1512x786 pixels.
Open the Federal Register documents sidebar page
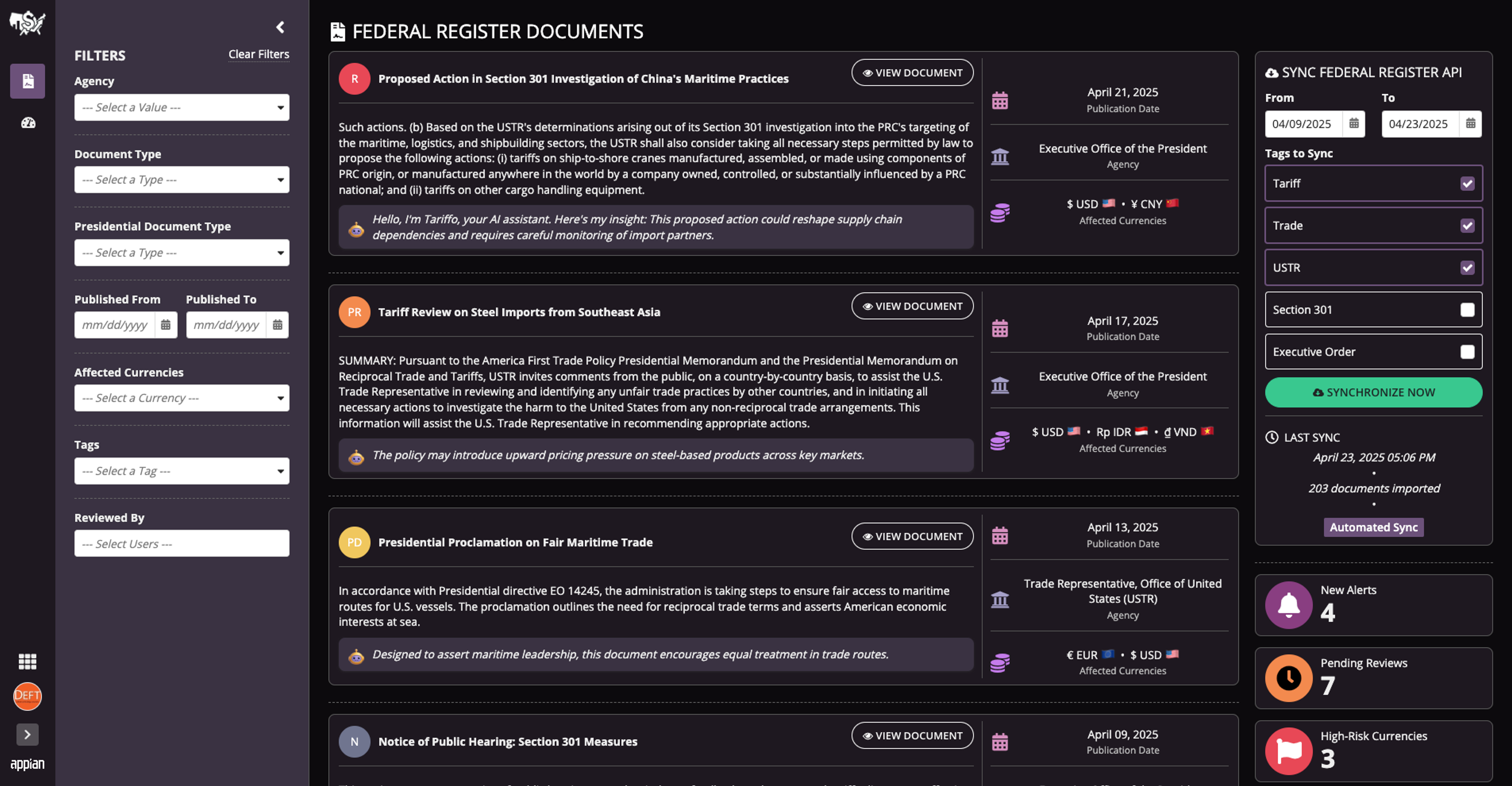tap(28, 81)
